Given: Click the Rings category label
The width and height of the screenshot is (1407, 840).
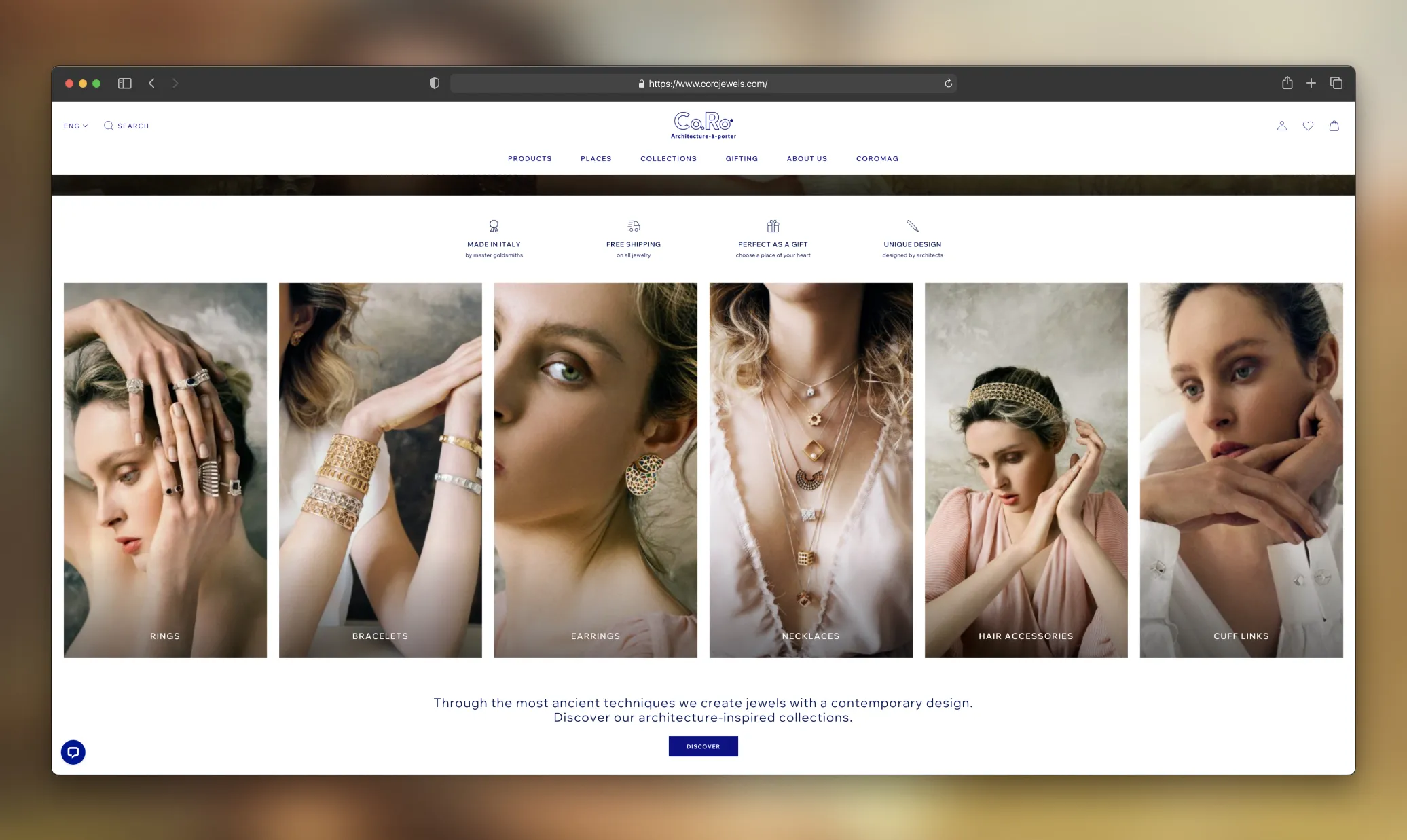Looking at the screenshot, I should point(165,636).
